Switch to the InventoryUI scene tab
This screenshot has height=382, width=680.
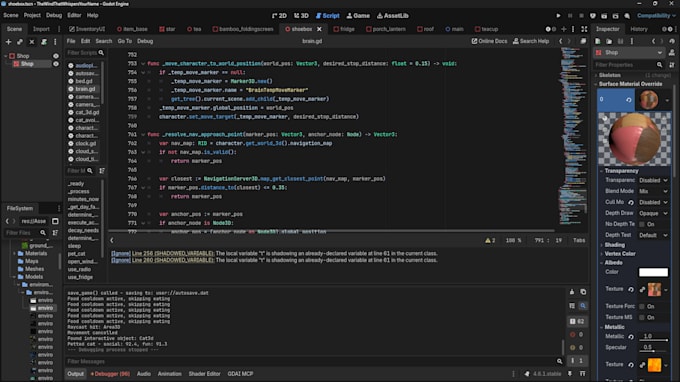87,29
